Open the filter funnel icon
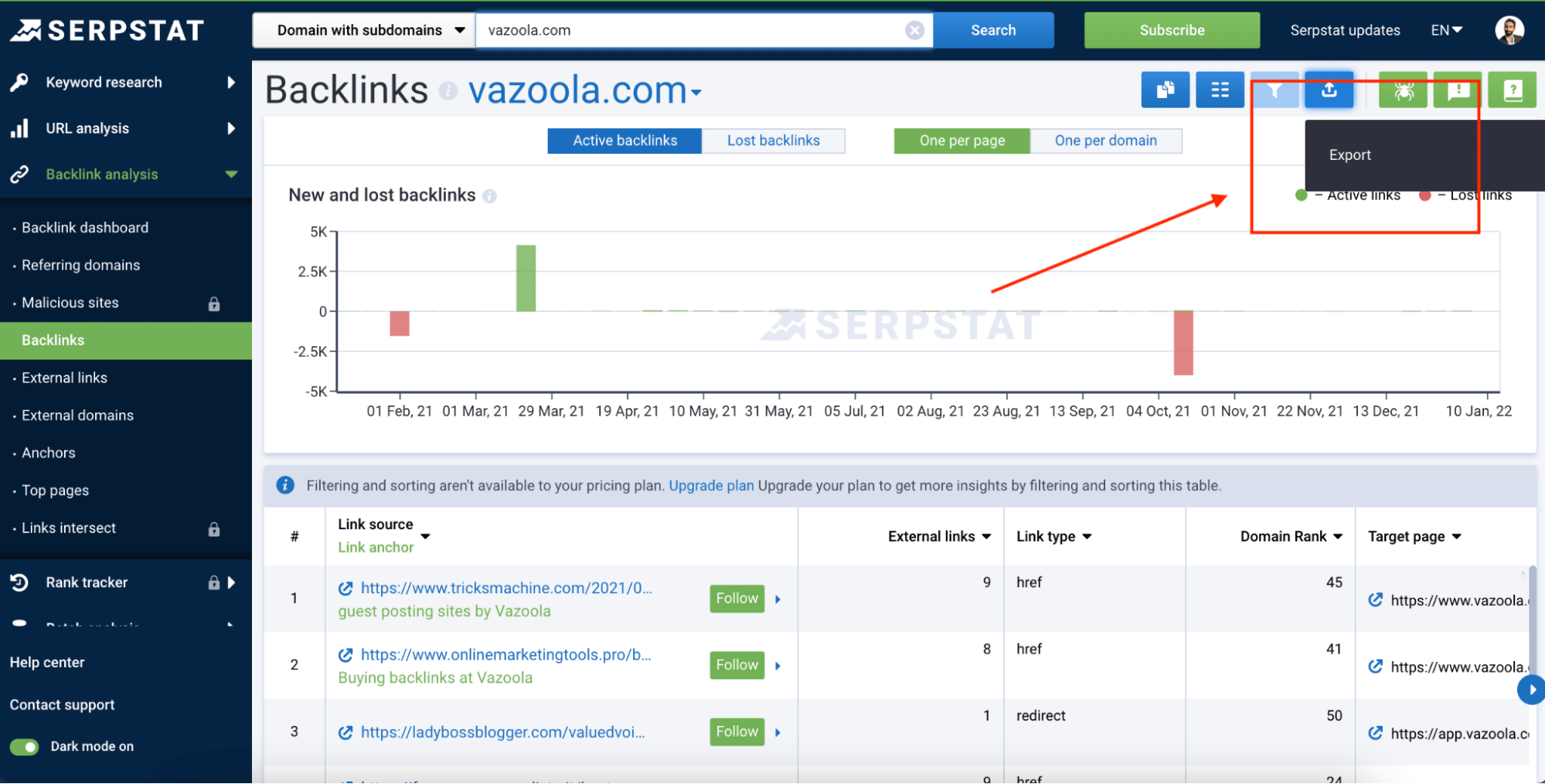Viewport: 1545px width, 784px height. tap(1274, 90)
